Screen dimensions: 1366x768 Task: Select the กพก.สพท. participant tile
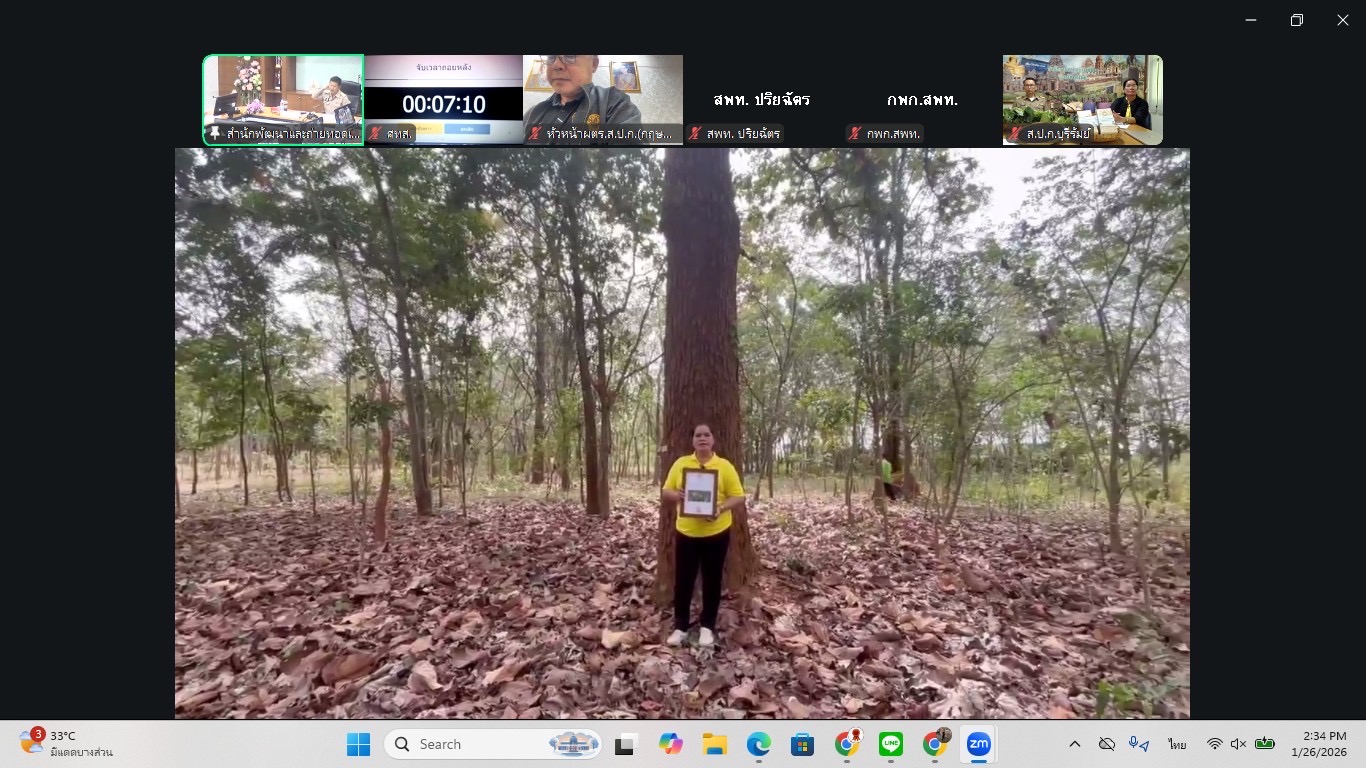922,99
